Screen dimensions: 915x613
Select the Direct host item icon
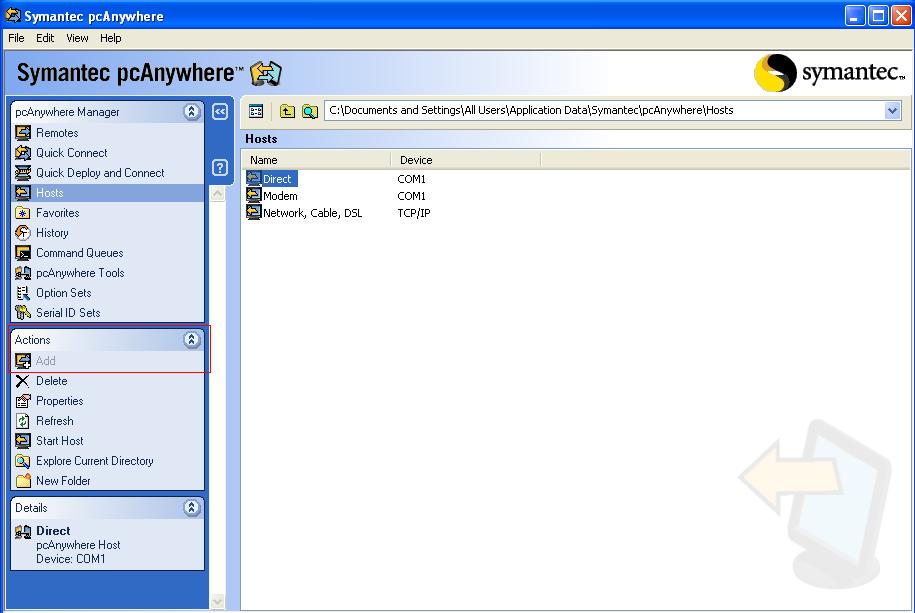coord(253,179)
